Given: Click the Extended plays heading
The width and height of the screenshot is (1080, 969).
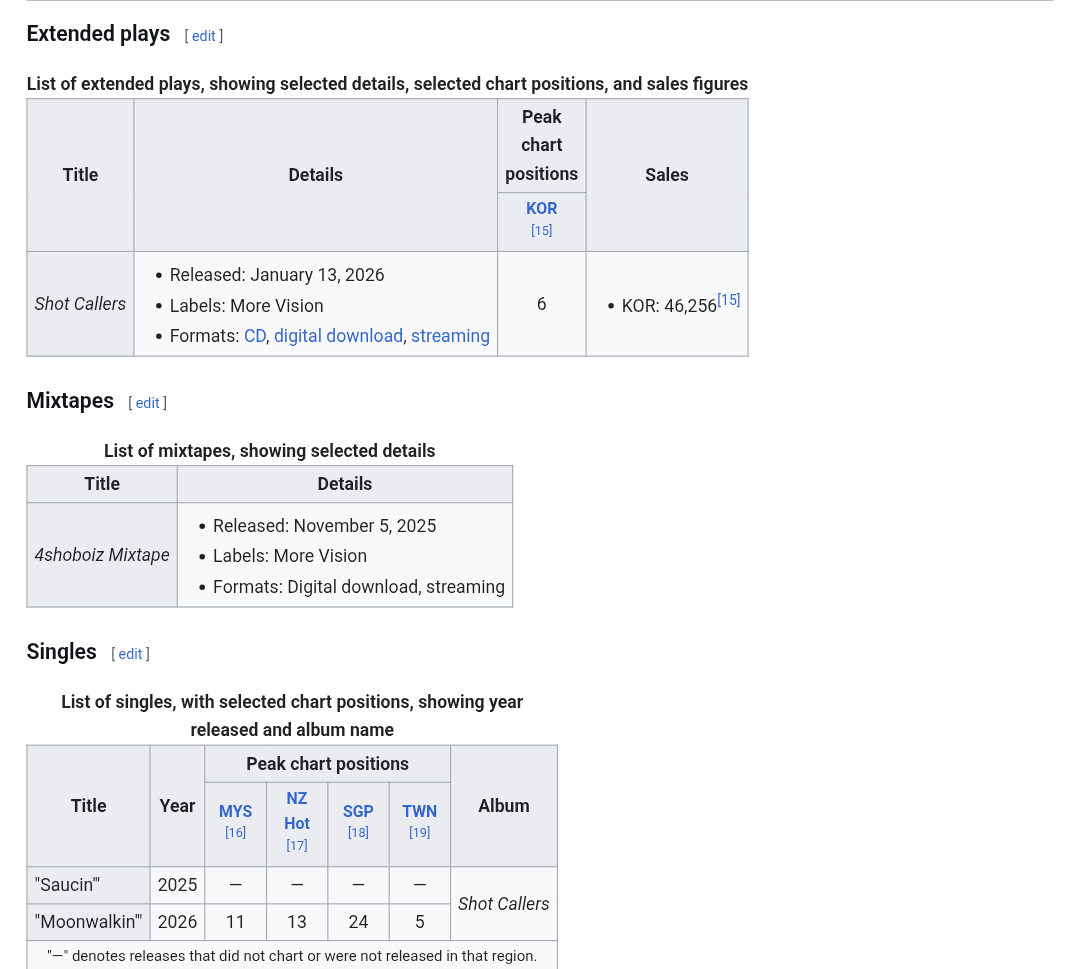Looking at the screenshot, I should (x=98, y=34).
